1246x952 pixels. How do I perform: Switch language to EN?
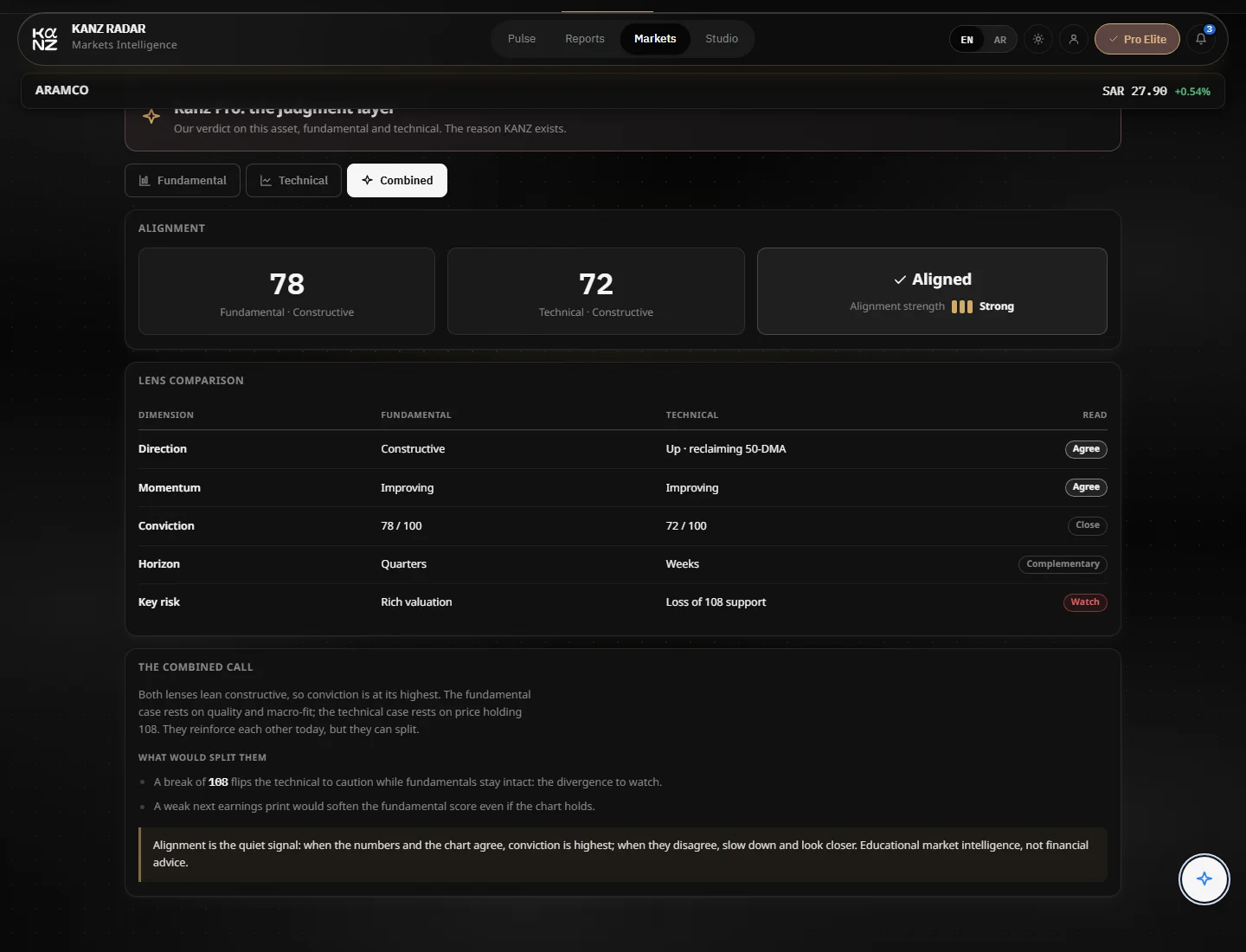click(x=967, y=40)
